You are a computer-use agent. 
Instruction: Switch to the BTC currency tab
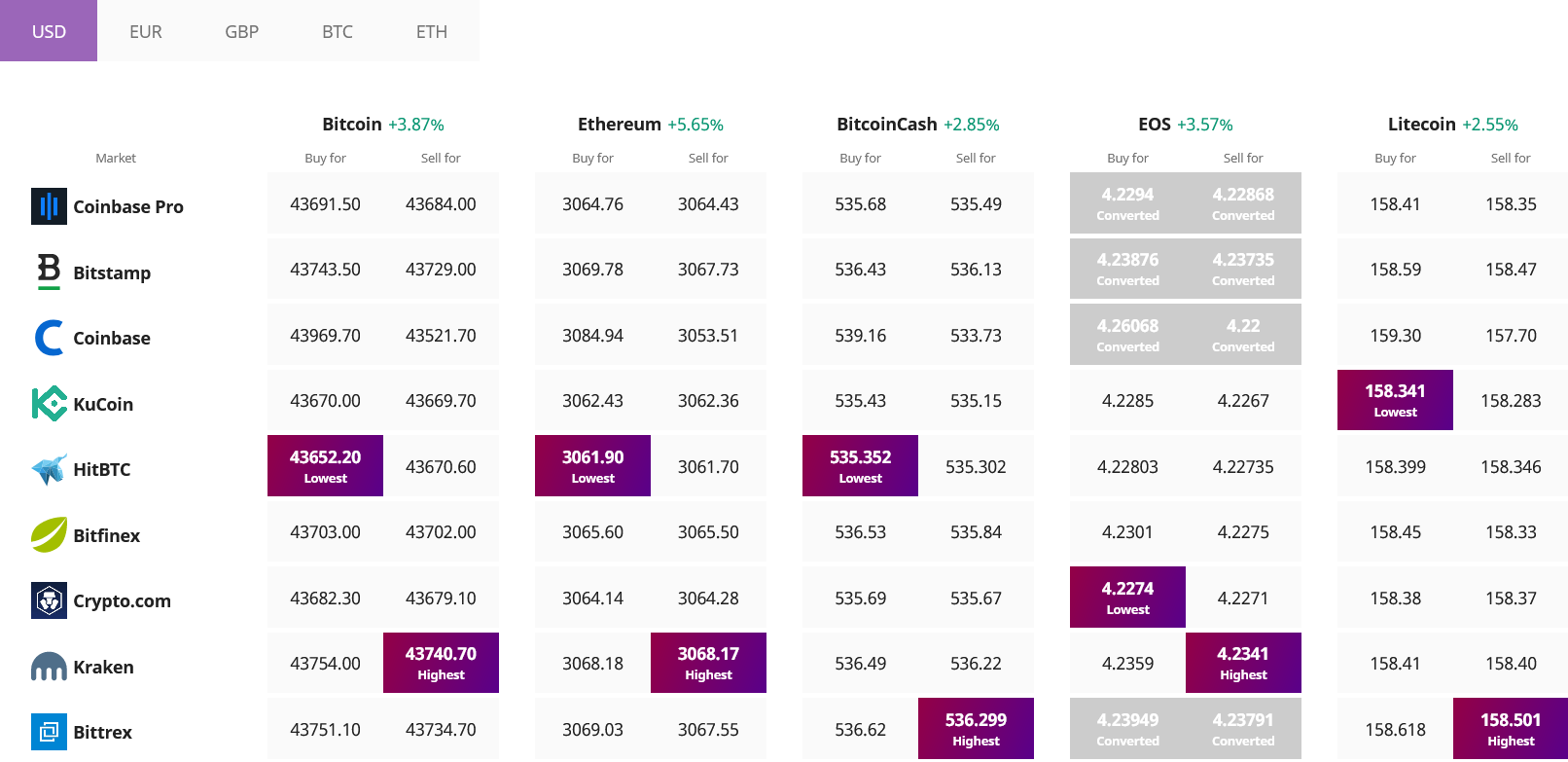coord(338,31)
